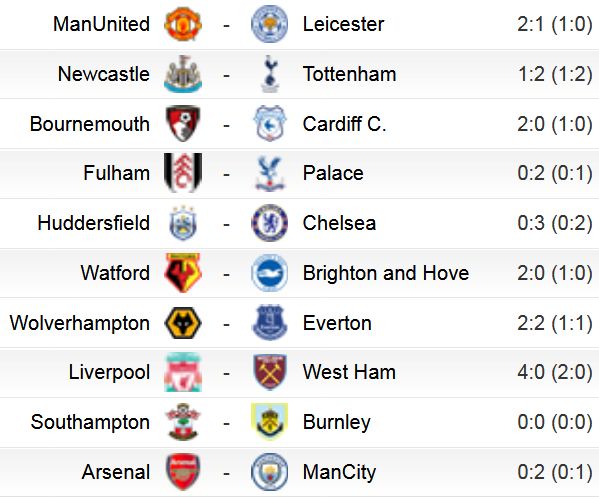
Task: Select the Newcastle club badge
Action: click(x=183, y=74)
